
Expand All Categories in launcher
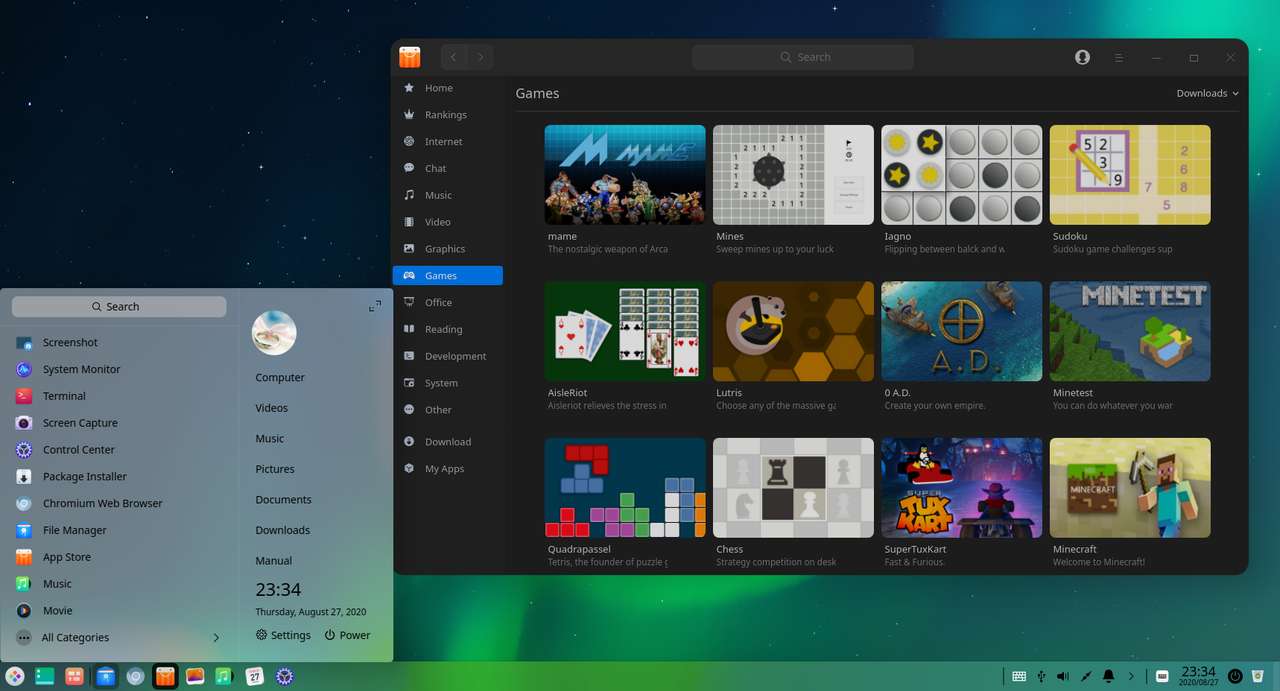pyautogui.click(x=119, y=638)
